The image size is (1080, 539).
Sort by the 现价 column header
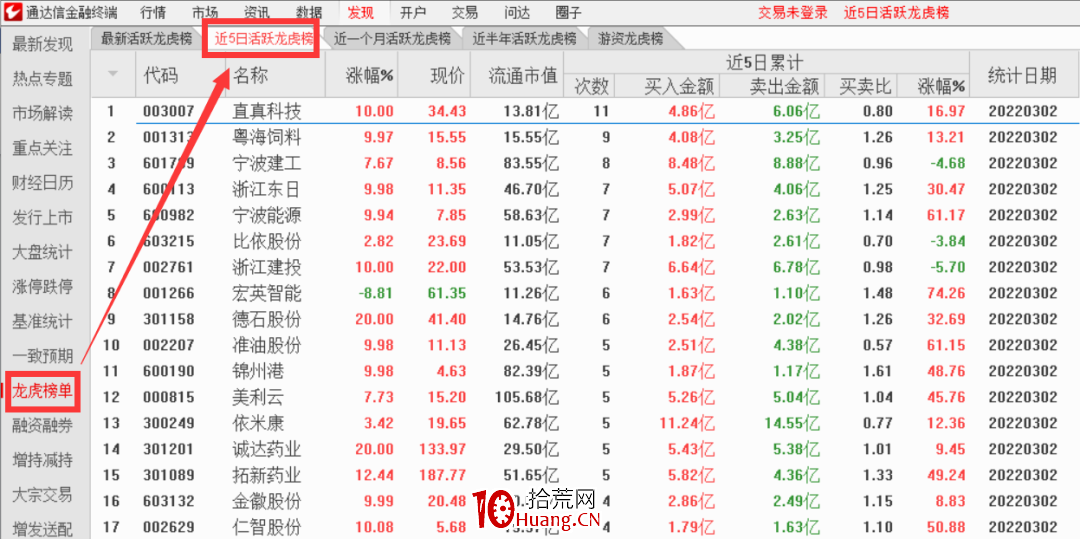pyautogui.click(x=448, y=74)
